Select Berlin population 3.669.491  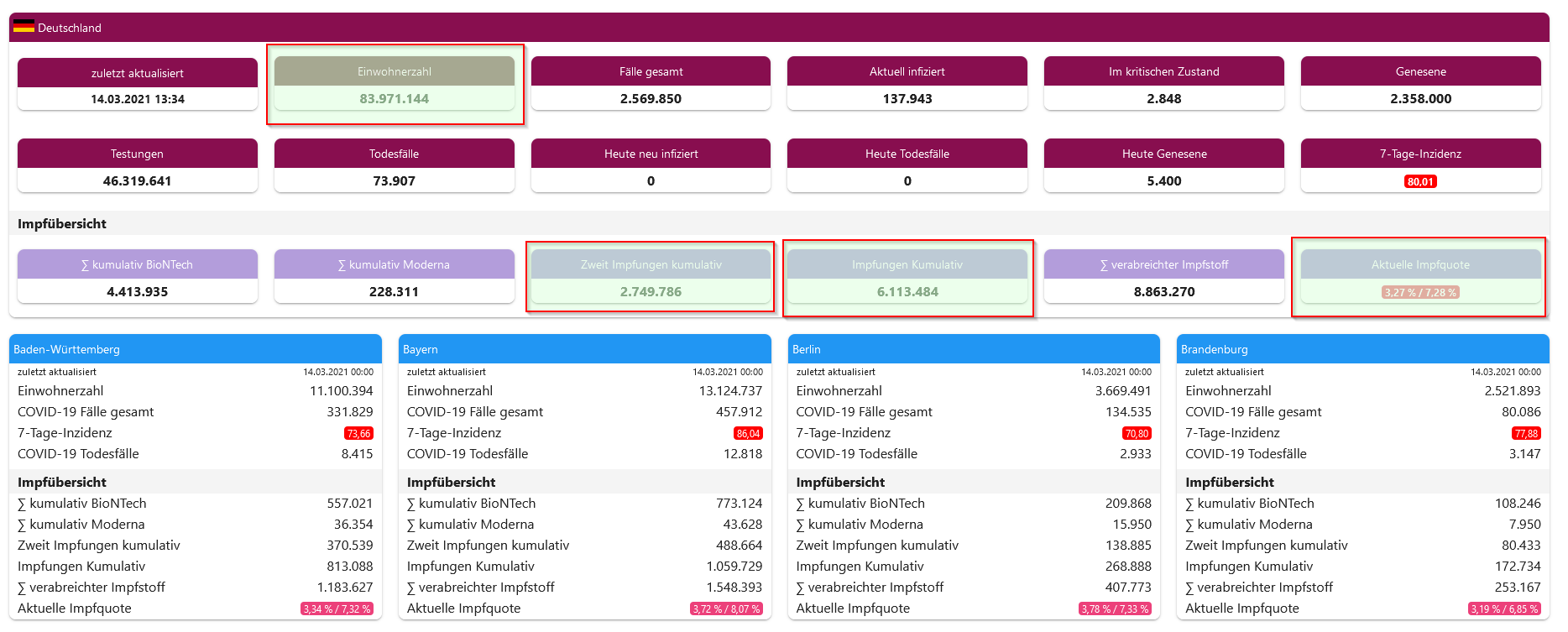coord(1123,391)
